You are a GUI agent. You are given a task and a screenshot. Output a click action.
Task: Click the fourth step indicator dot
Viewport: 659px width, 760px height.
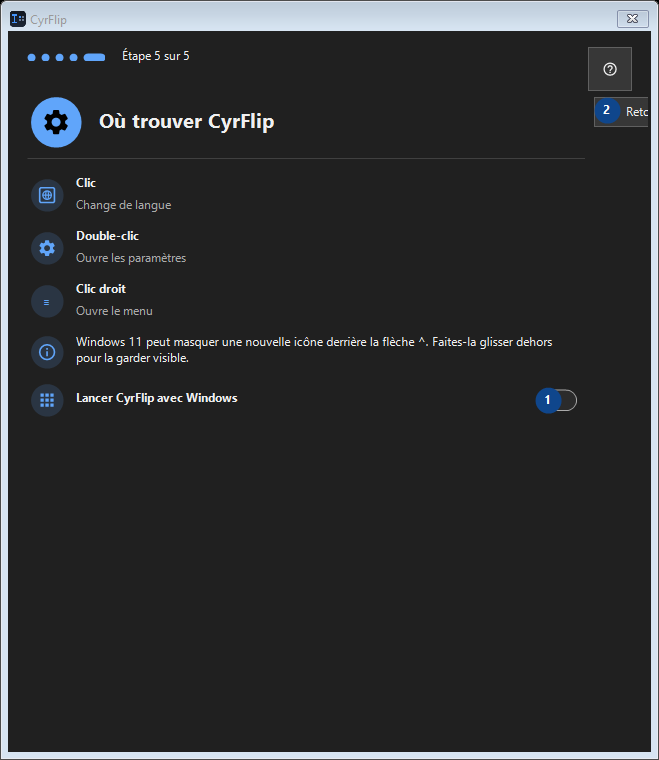pyautogui.click(x=74, y=58)
